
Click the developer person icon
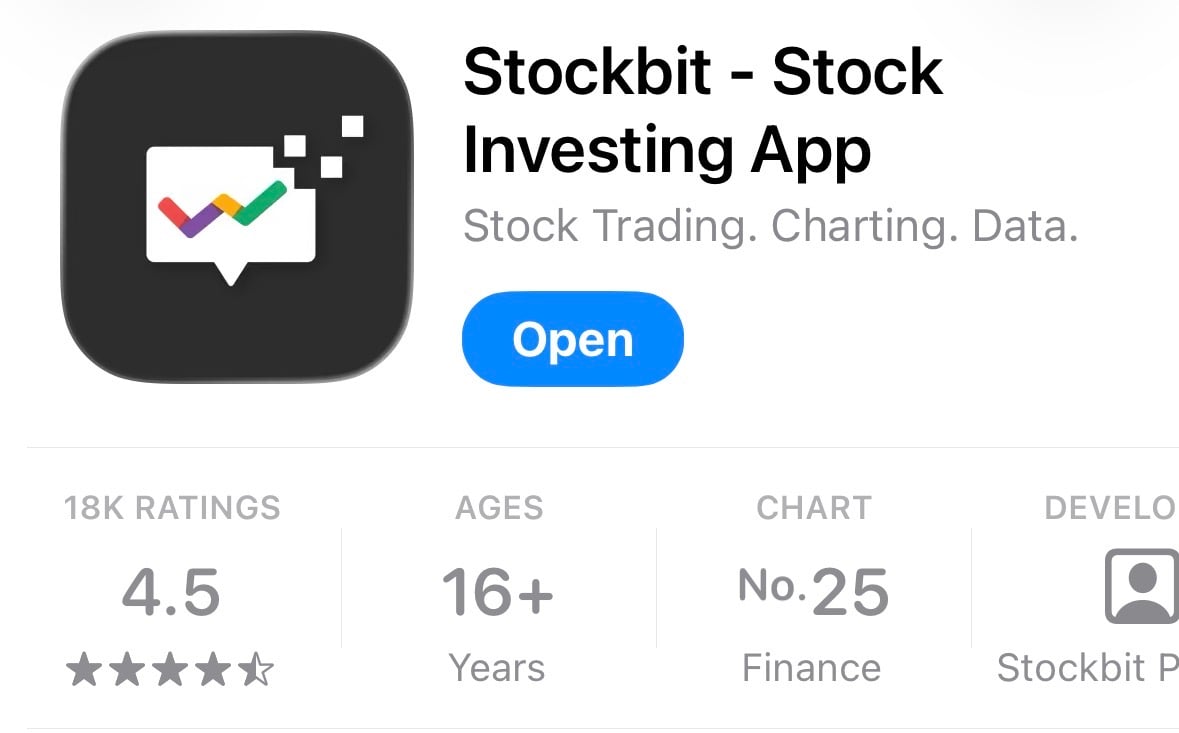point(1141,586)
